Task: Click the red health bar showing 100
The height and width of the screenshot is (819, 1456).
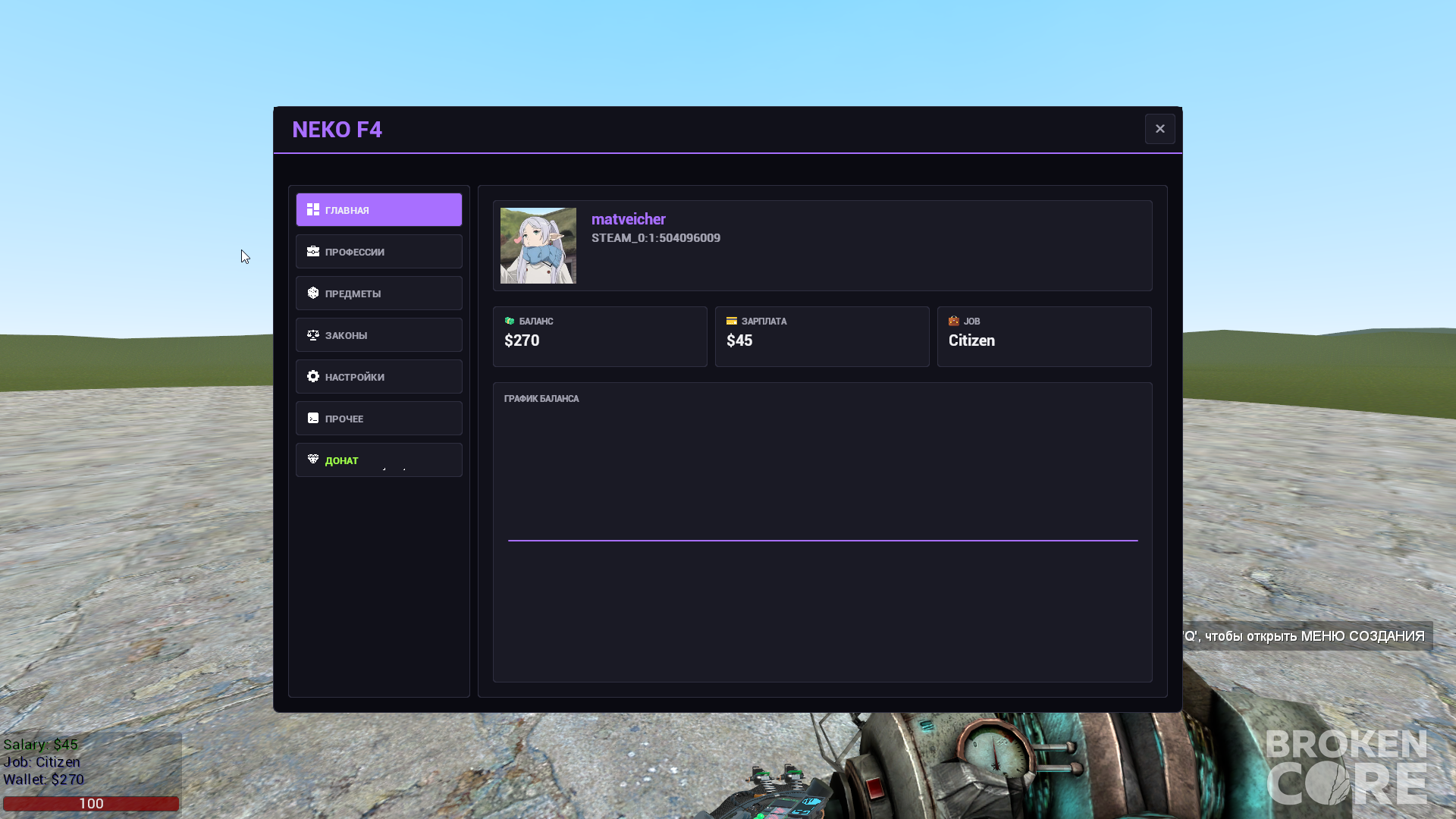Action: pos(91,804)
